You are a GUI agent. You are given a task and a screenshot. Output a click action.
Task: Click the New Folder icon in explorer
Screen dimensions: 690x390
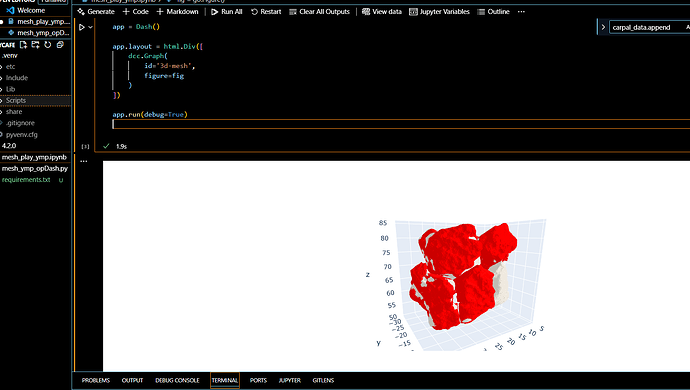click(x=36, y=44)
